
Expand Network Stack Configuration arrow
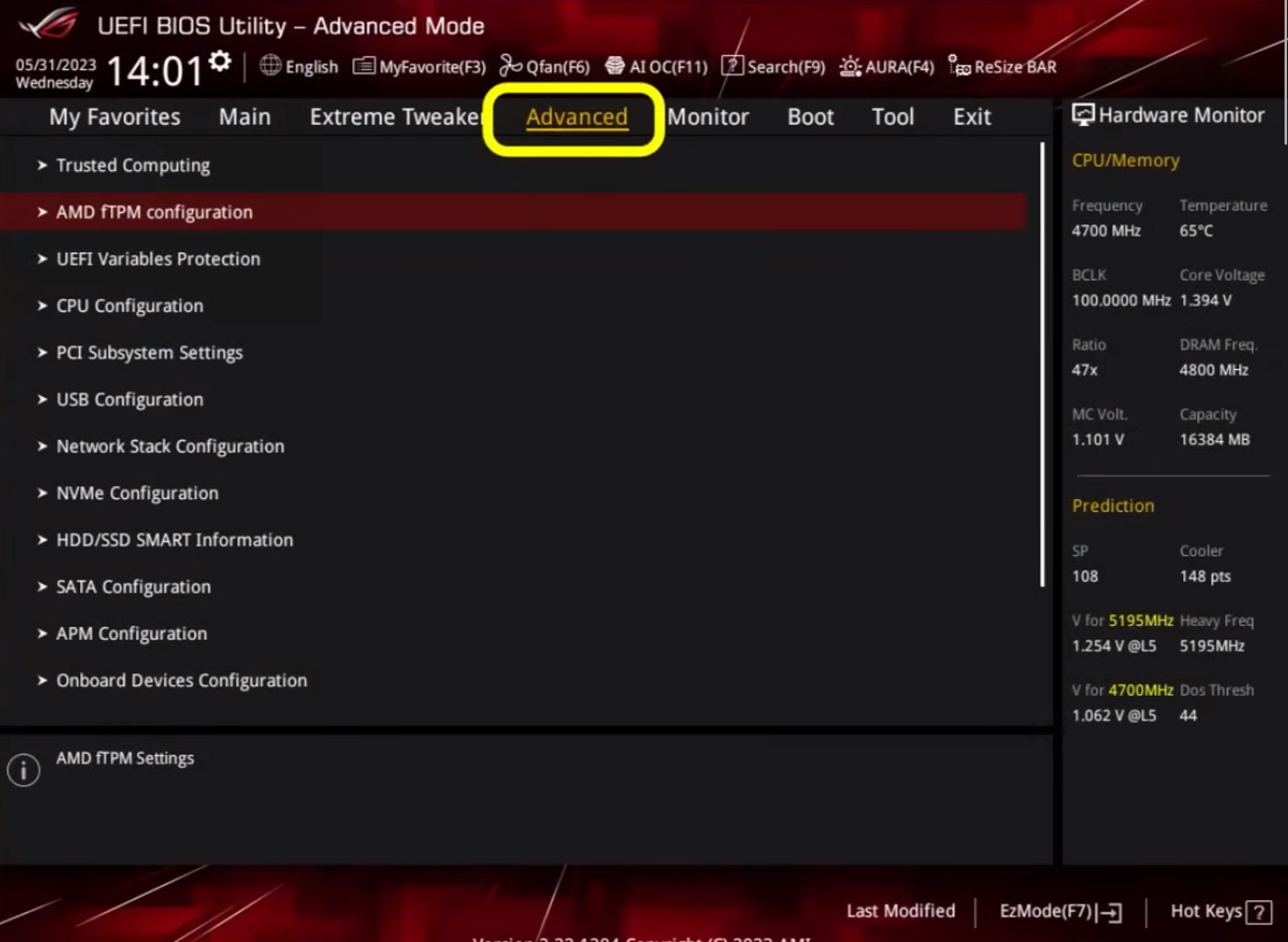click(x=42, y=447)
